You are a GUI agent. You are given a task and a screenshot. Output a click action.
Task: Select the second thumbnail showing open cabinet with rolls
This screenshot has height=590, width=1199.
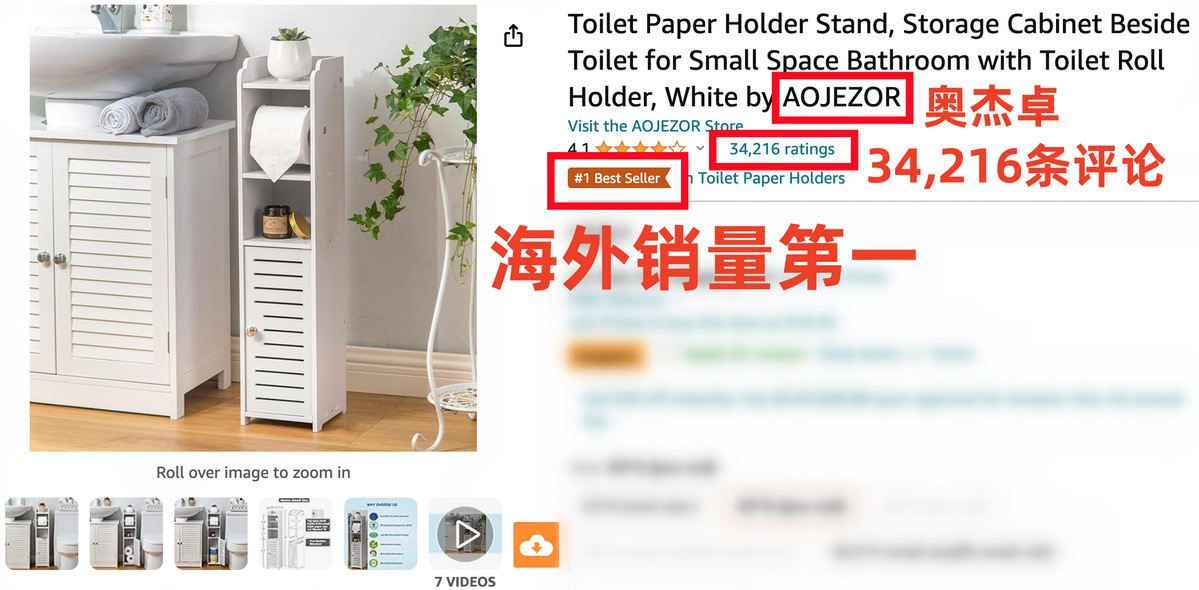coord(126,533)
